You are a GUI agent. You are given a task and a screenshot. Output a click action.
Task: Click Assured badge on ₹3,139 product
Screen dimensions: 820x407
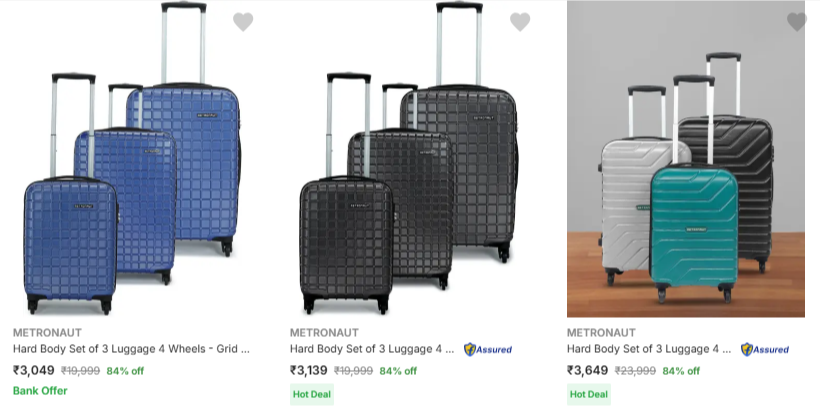pyautogui.click(x=487, y=349)
